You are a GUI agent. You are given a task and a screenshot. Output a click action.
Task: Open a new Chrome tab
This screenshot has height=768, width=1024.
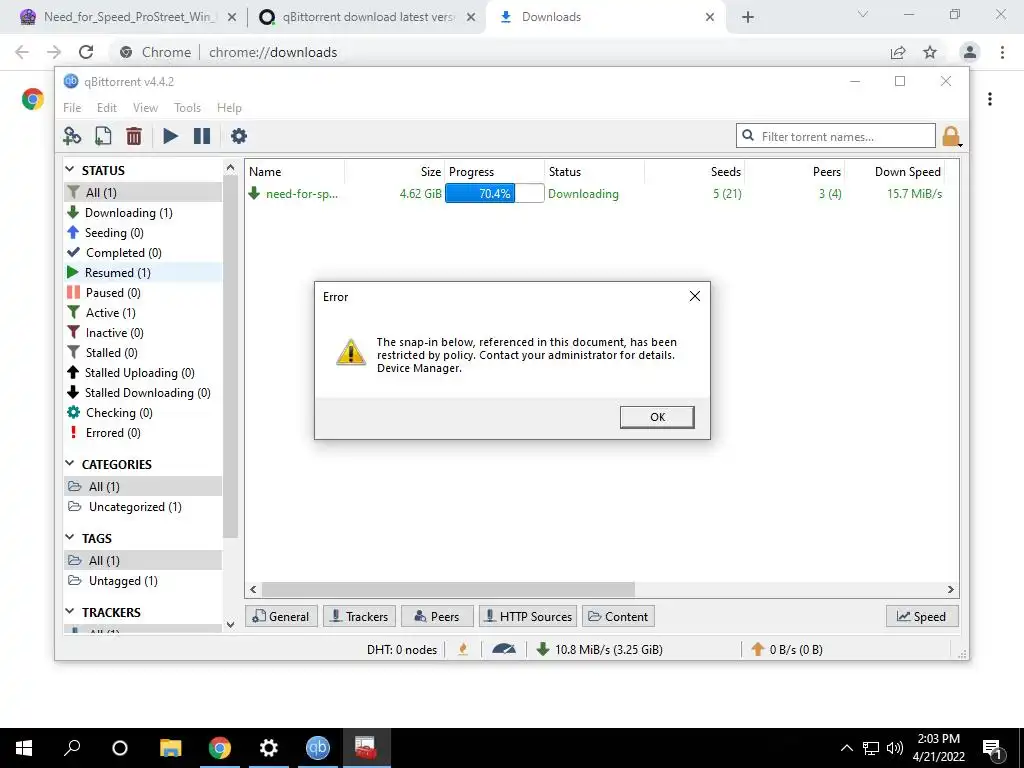[x=748, y=17]
